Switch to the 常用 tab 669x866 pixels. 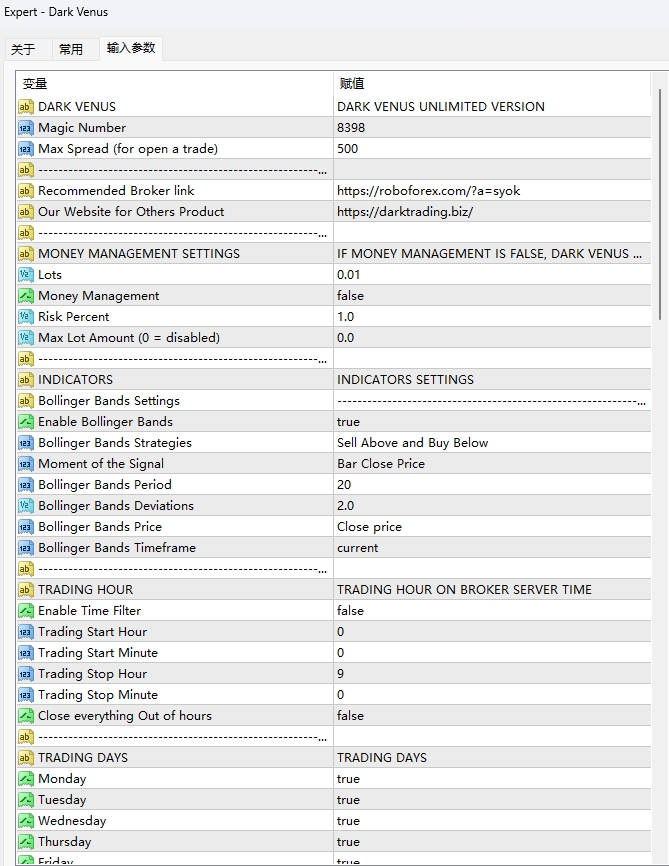(71, 49)
